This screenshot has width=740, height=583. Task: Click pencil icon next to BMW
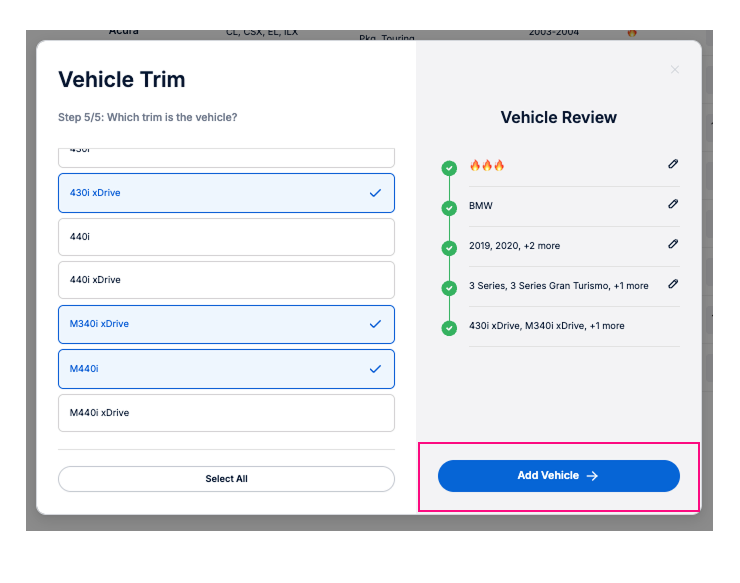tap(673, 204)
